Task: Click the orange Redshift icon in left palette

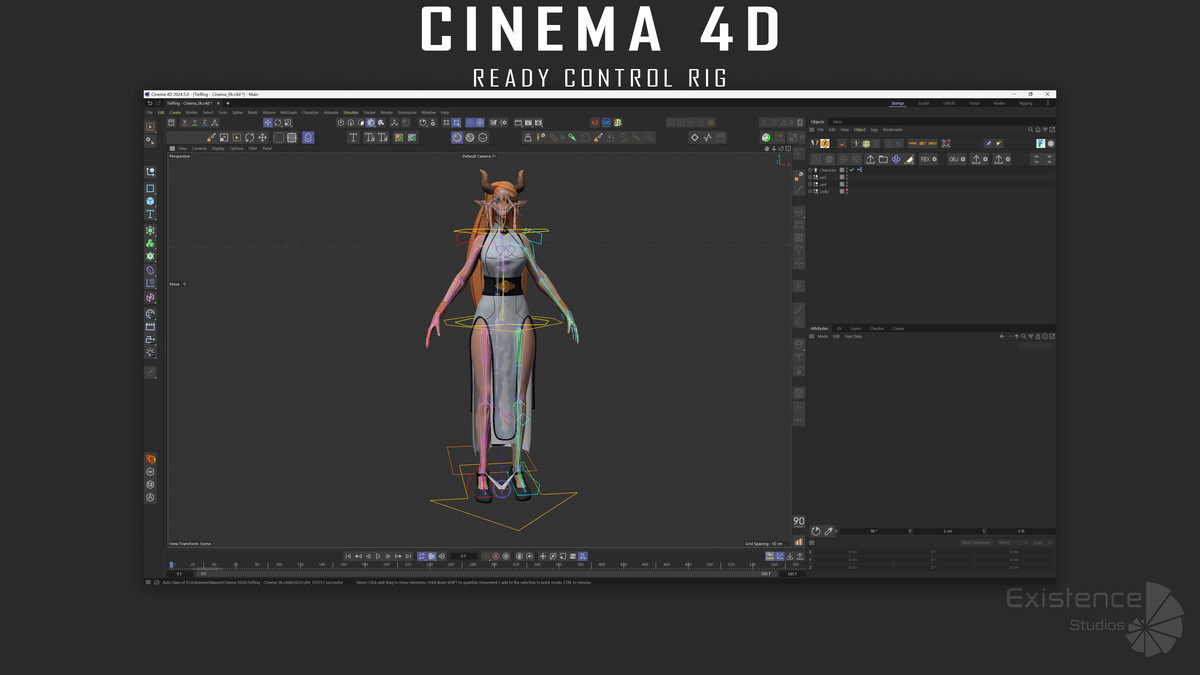Action: pos(150,459)
